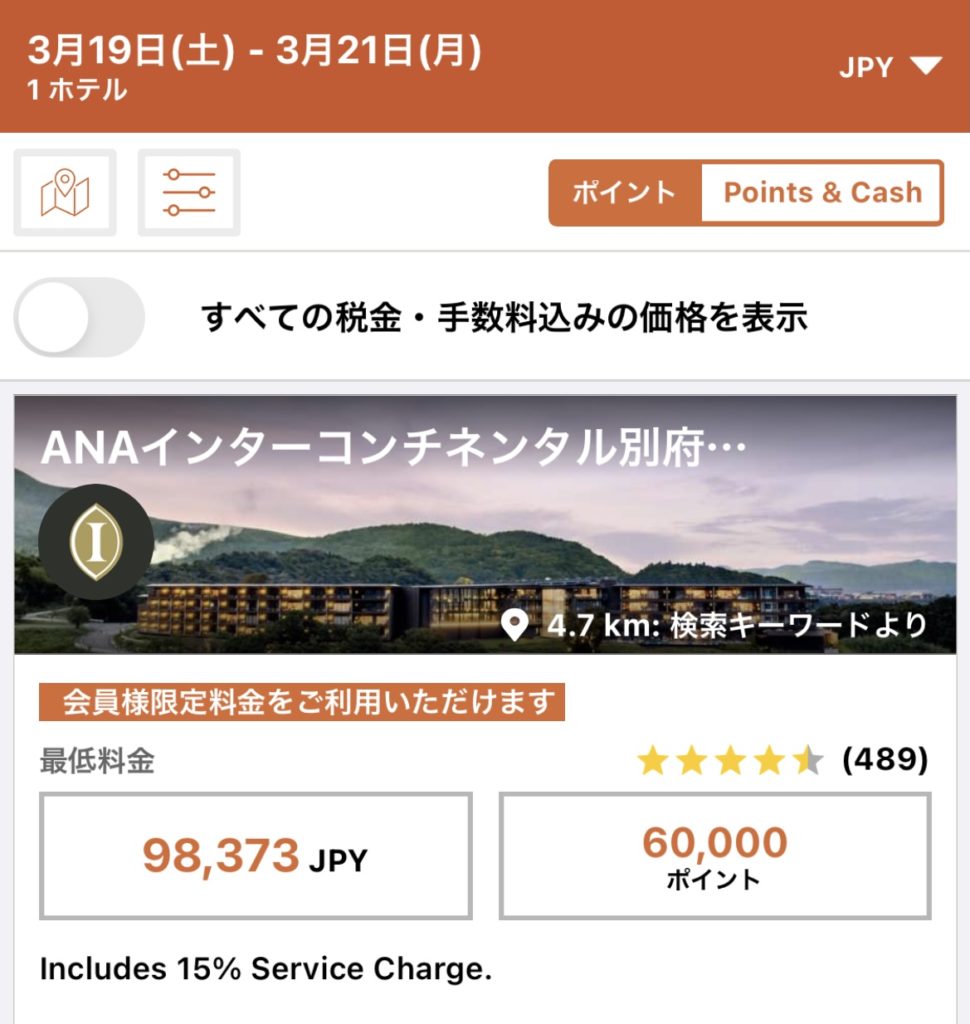Click the Includes 15% Service Charge note
970x1024 pixels.
coord(266,969)
